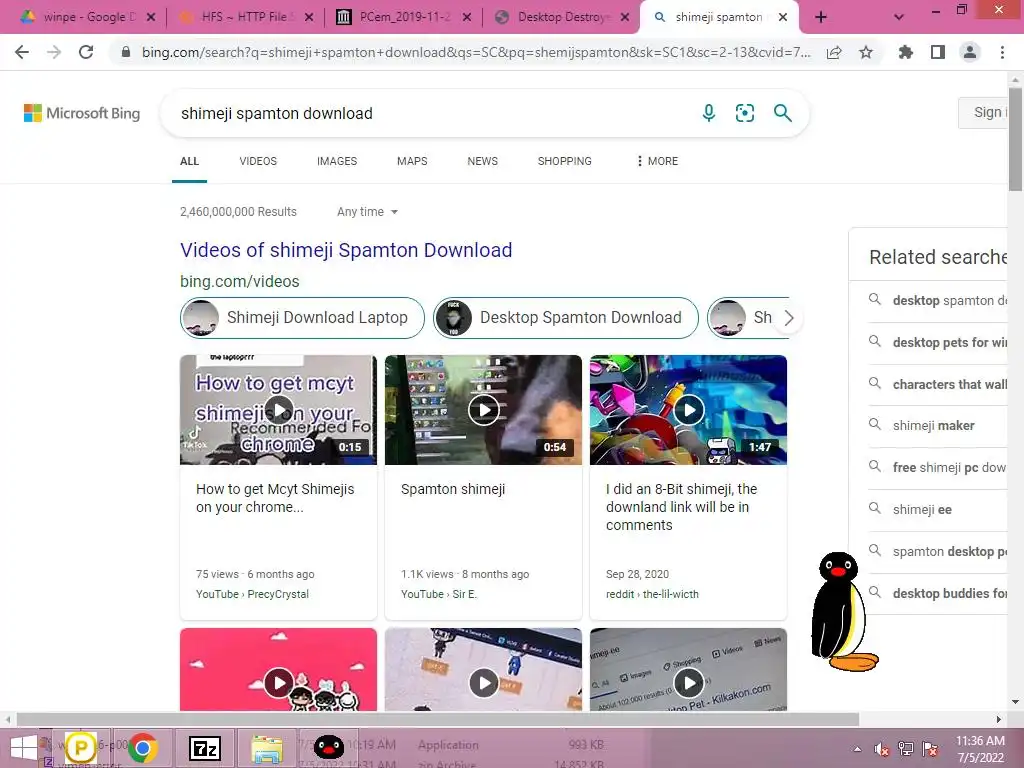Open Videos of shimeji Spamton Download link
1024x768 pixels.
[346, 250]
